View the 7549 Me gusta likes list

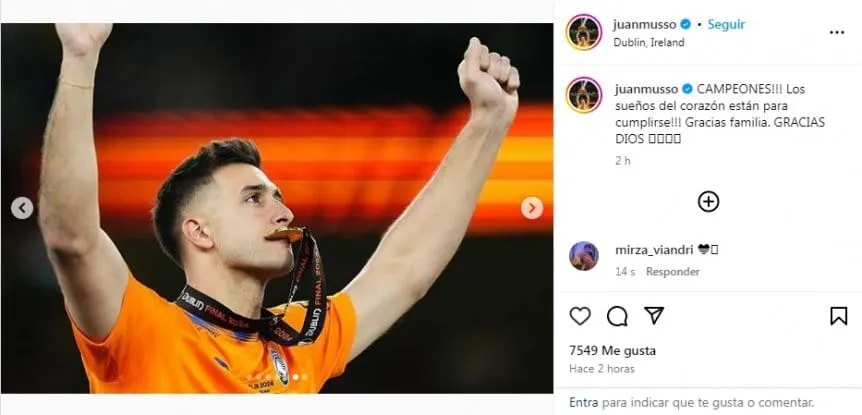(x=612, y=351)
